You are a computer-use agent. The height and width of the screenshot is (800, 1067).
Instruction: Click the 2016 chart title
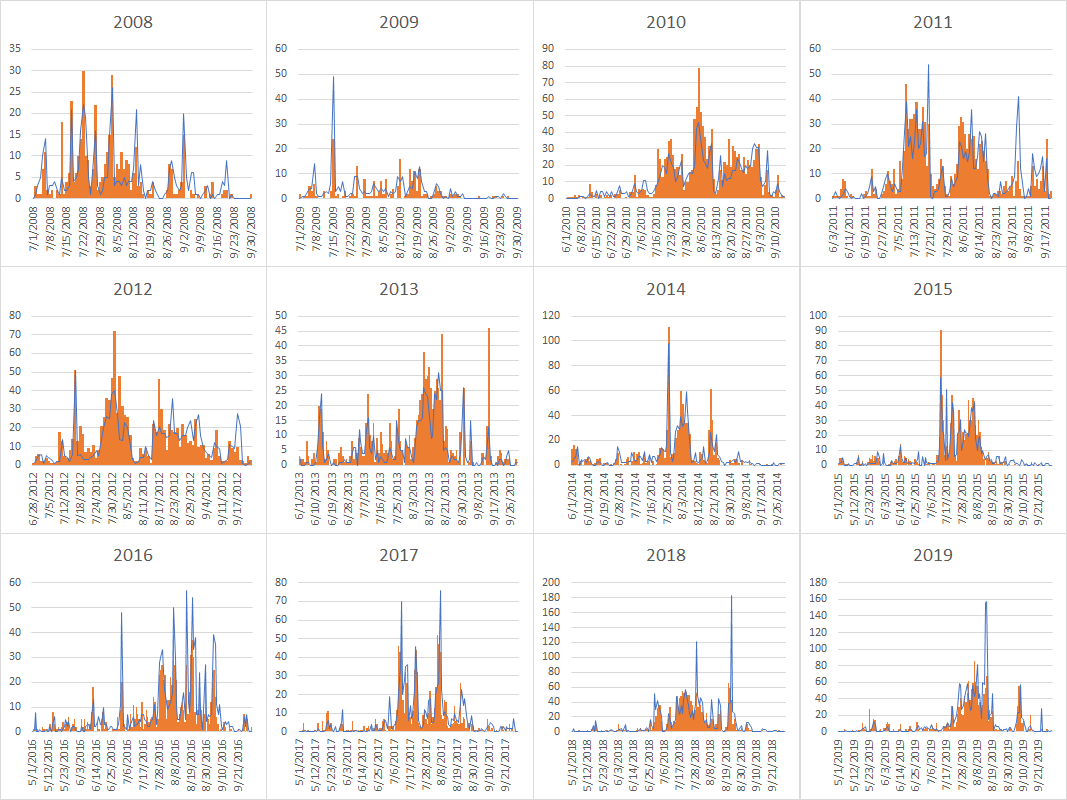pyautogui.click(x=133, y=555)
